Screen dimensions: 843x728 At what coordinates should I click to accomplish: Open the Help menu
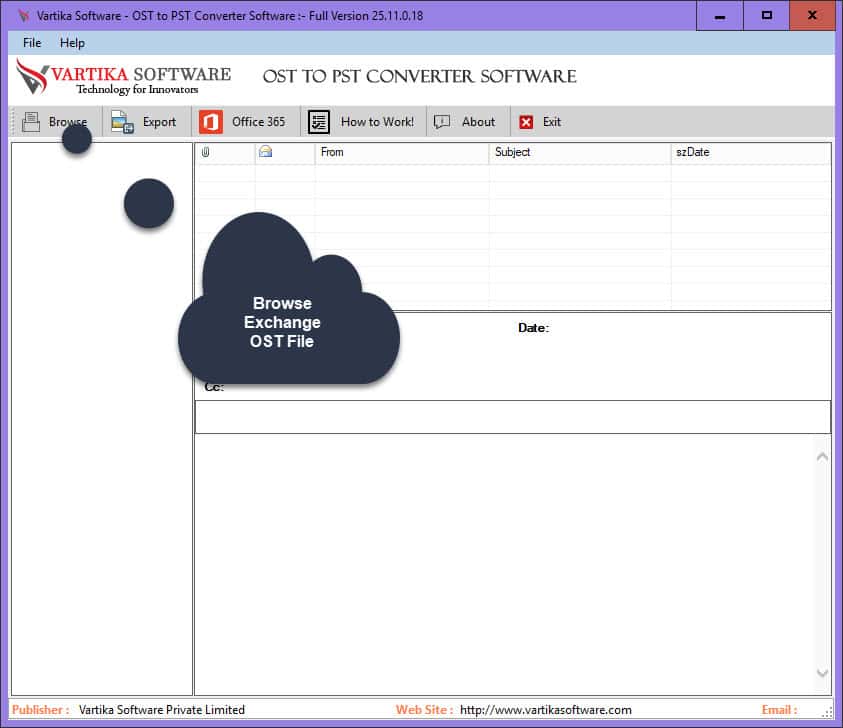(x=72, y=42)
